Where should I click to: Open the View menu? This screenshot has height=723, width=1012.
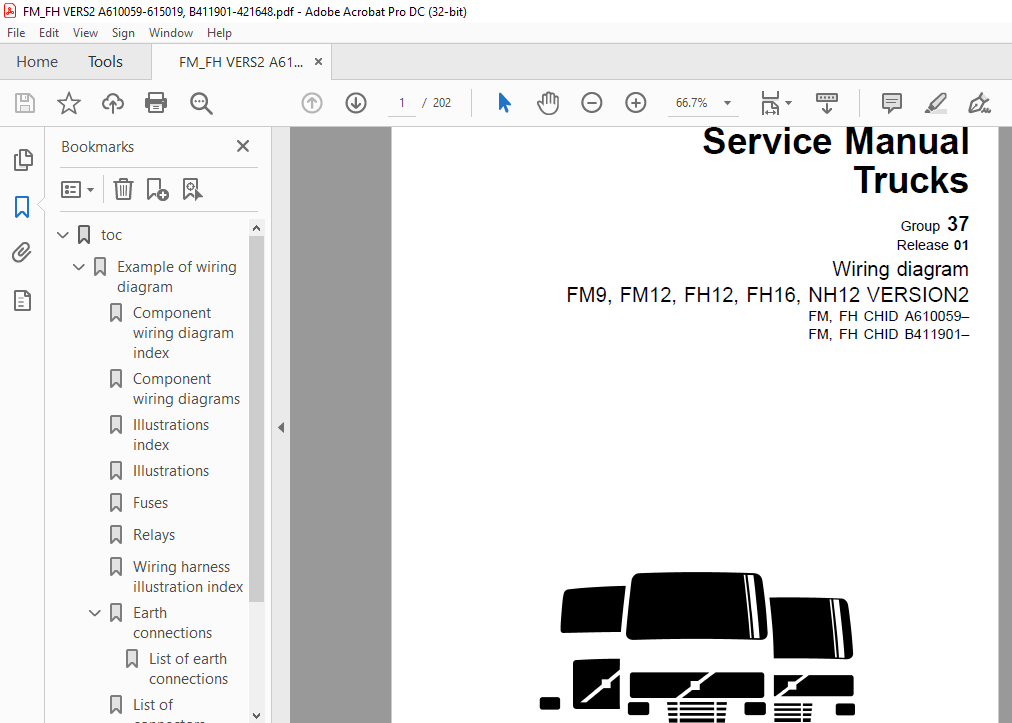(85, 33)
